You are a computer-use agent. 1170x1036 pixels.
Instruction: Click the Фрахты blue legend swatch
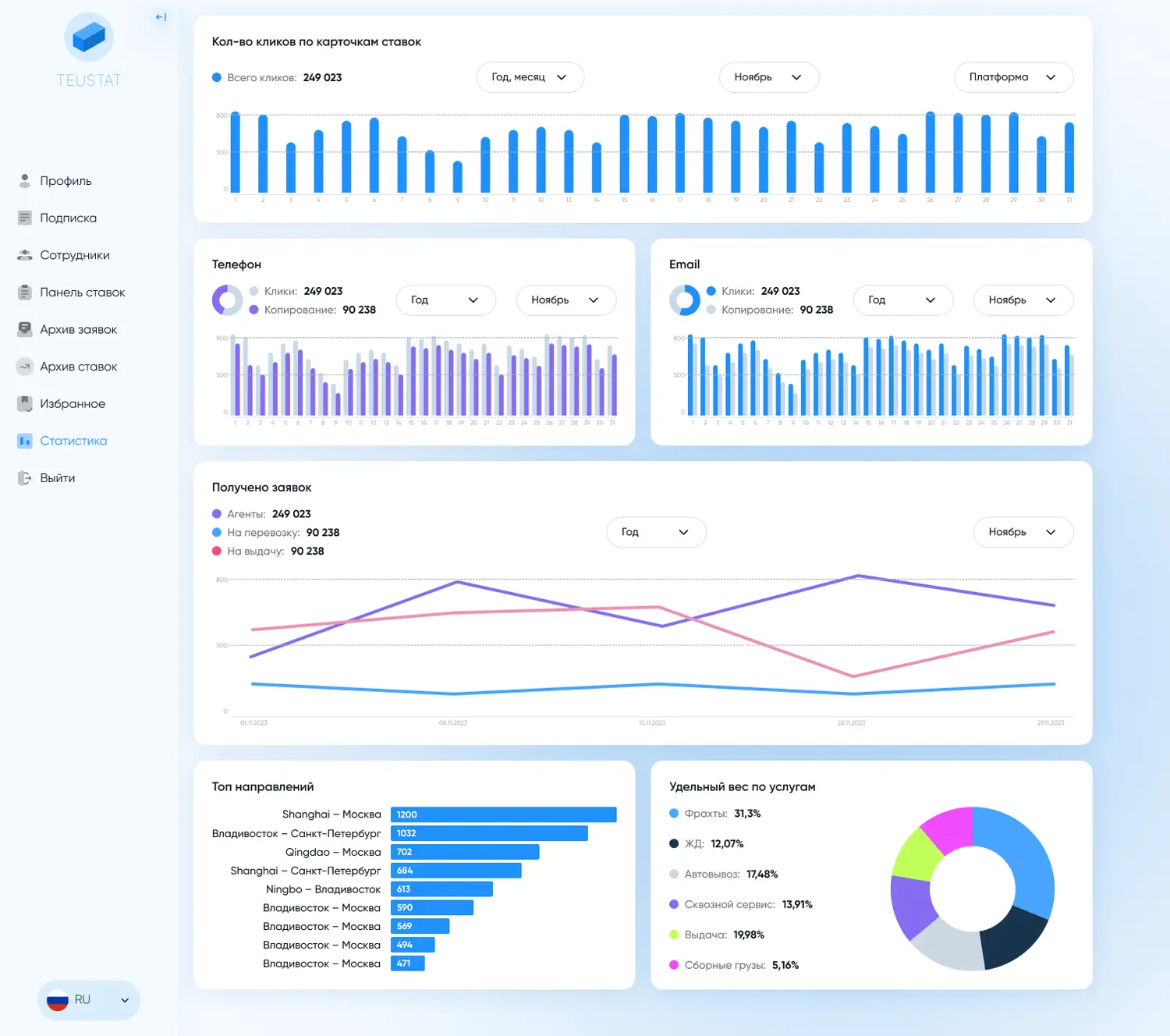674,814
